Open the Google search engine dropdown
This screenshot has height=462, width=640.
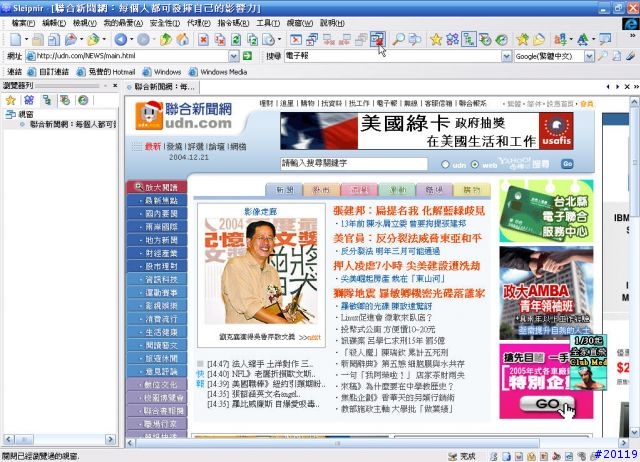click(589, 56)
